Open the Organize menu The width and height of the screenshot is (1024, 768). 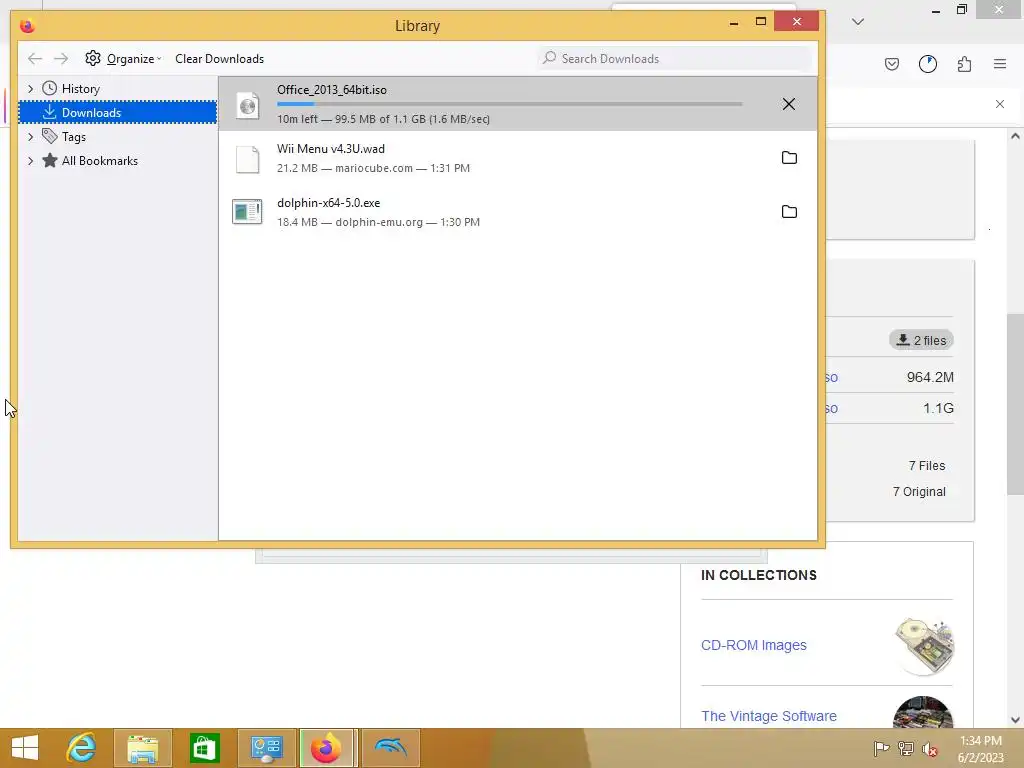click(123, 59)
